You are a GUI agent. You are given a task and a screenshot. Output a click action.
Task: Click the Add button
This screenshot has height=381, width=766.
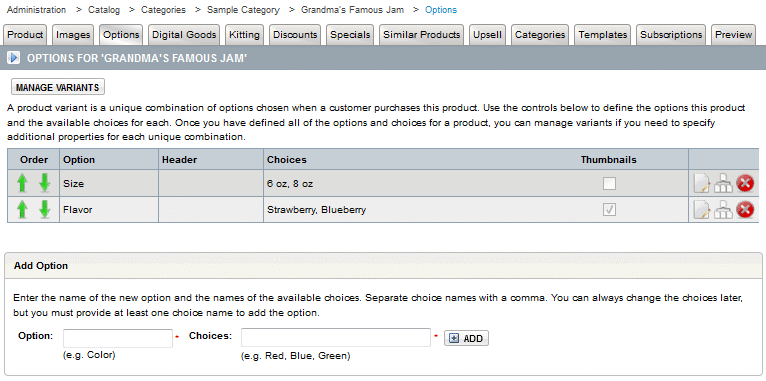point(466,339)
